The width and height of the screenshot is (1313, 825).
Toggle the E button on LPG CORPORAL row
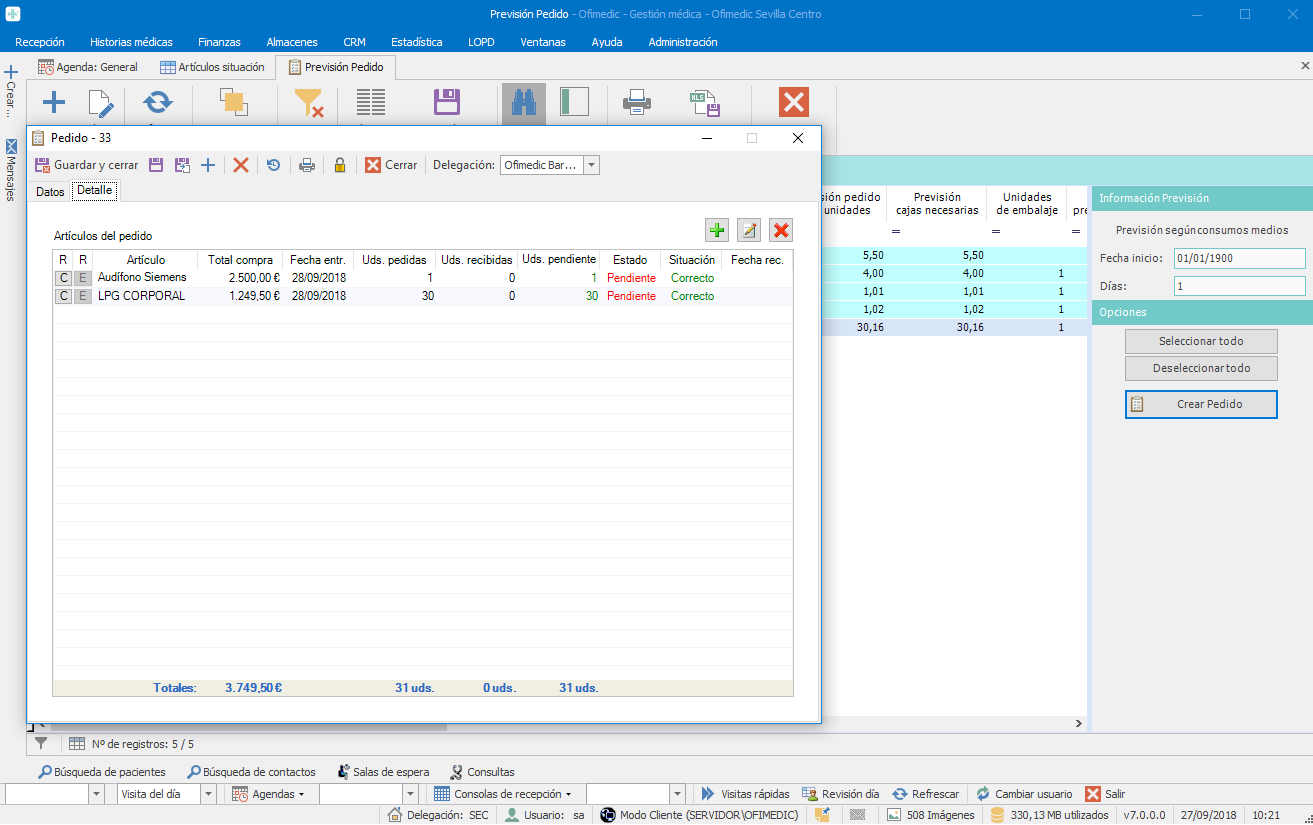coord(83,296)
